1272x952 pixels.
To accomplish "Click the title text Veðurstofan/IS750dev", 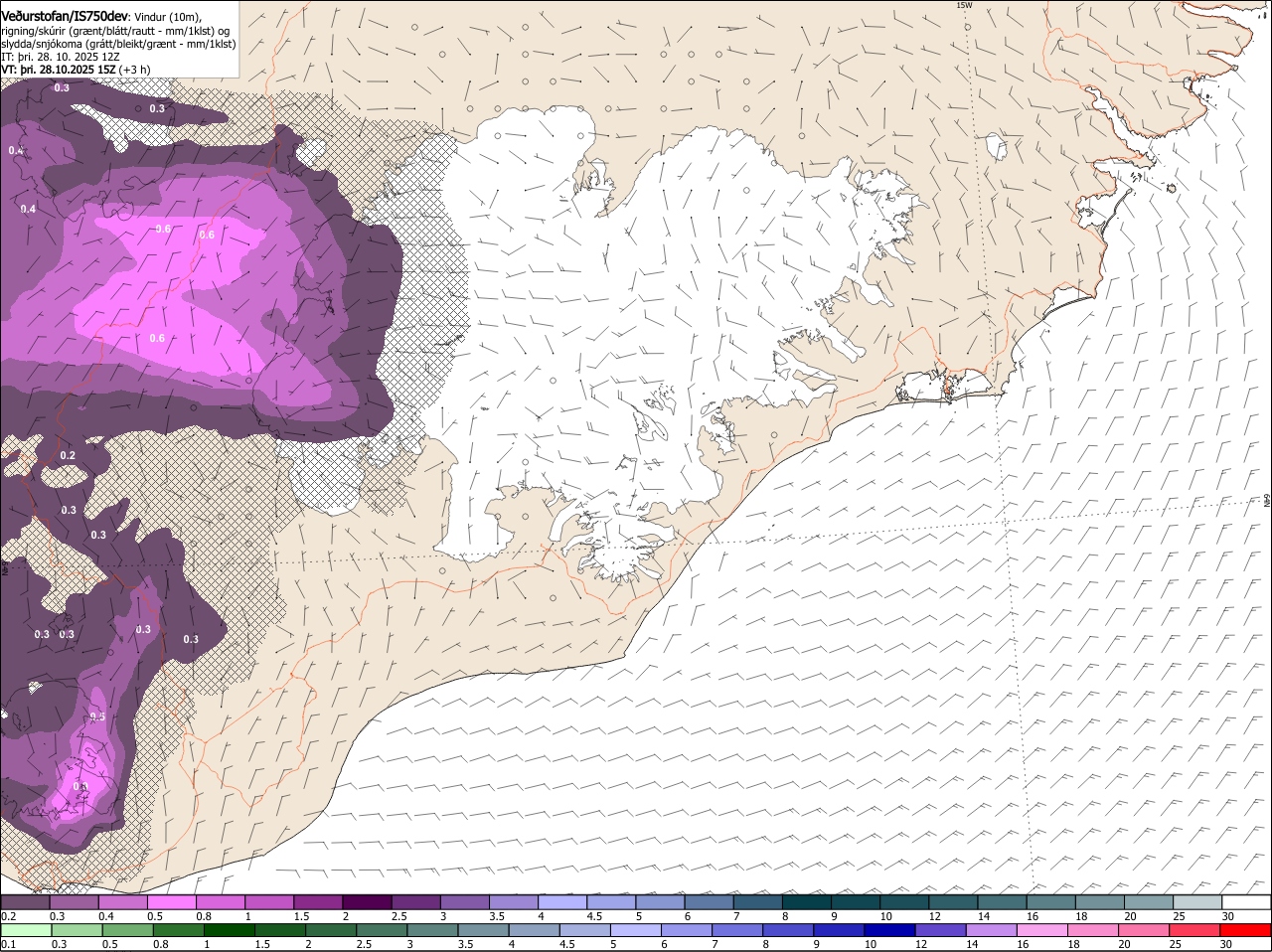I will (x=65, y=16).
